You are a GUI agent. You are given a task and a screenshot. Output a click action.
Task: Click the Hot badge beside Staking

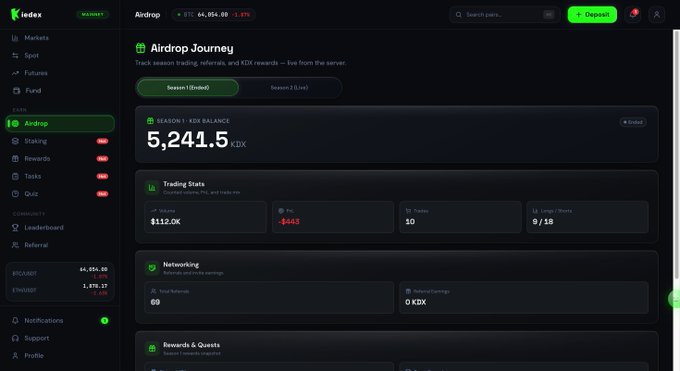[102, 141]
